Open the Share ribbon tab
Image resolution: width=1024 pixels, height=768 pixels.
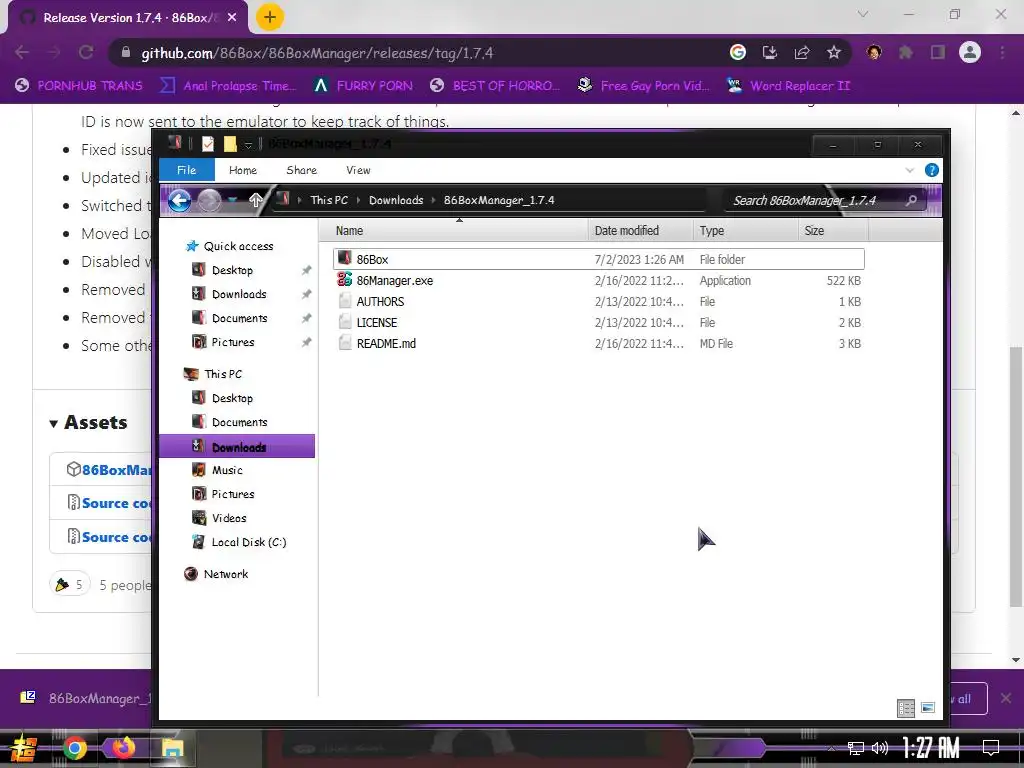pos(302,170)
